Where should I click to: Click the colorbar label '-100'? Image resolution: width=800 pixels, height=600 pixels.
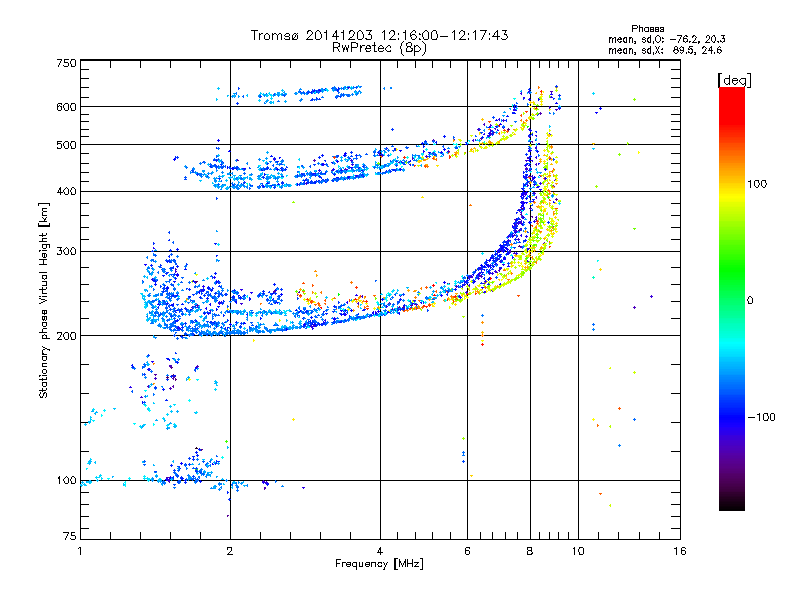[761, 417]
